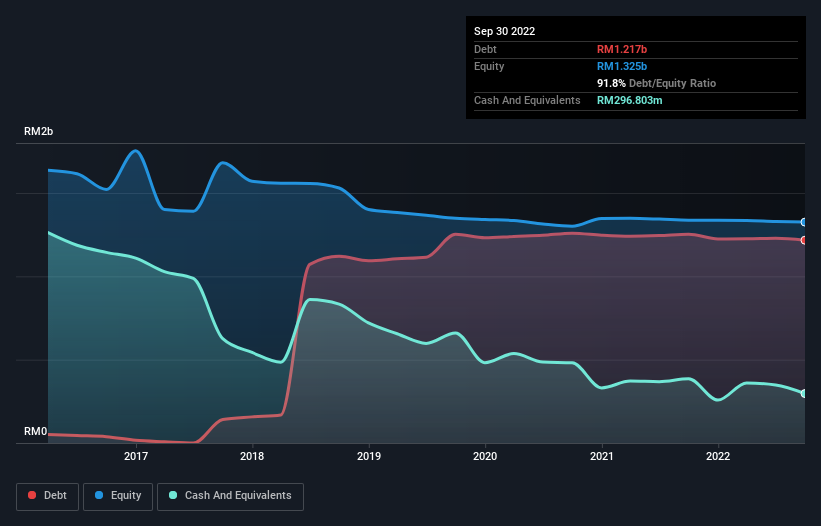
Task: Click the teal Cash endpoint marker
Action: coord(804,394)
